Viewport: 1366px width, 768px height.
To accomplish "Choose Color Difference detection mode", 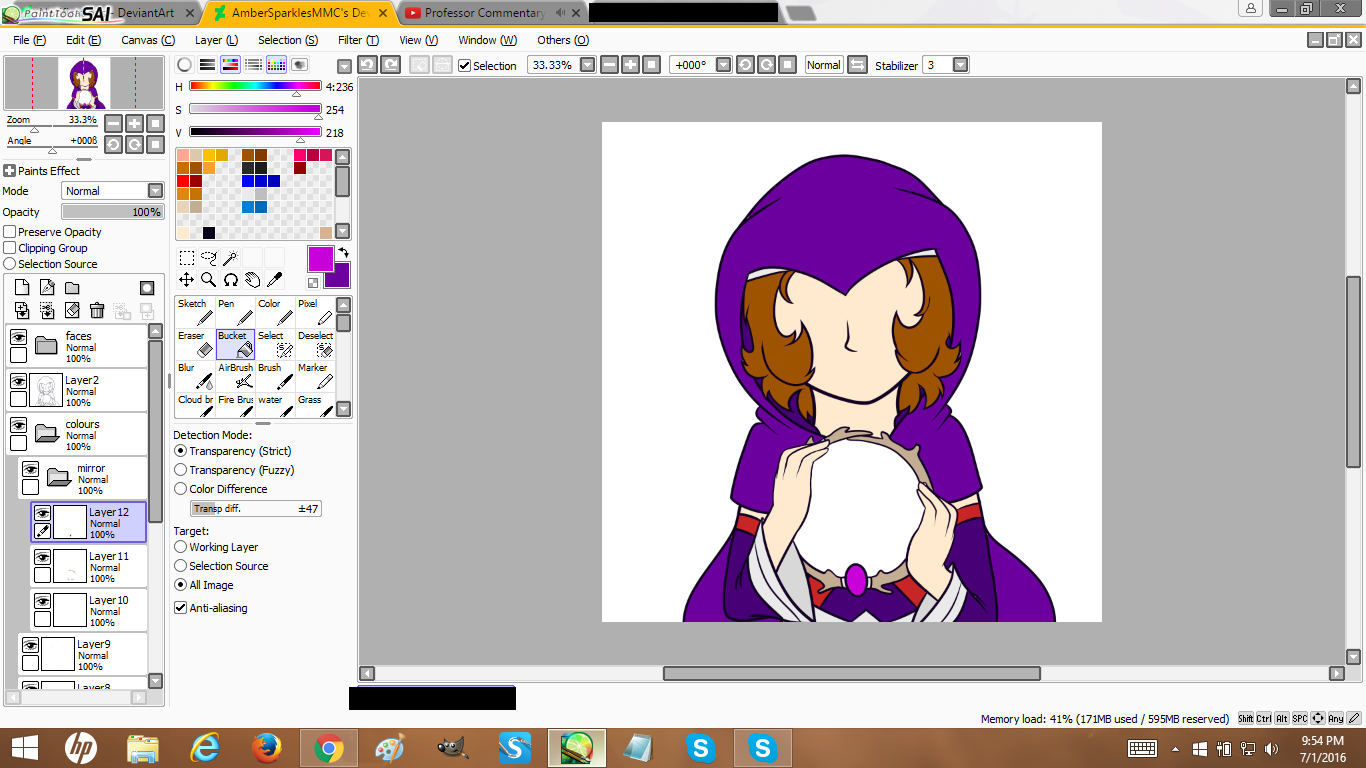I will click(x=181, y=489).
